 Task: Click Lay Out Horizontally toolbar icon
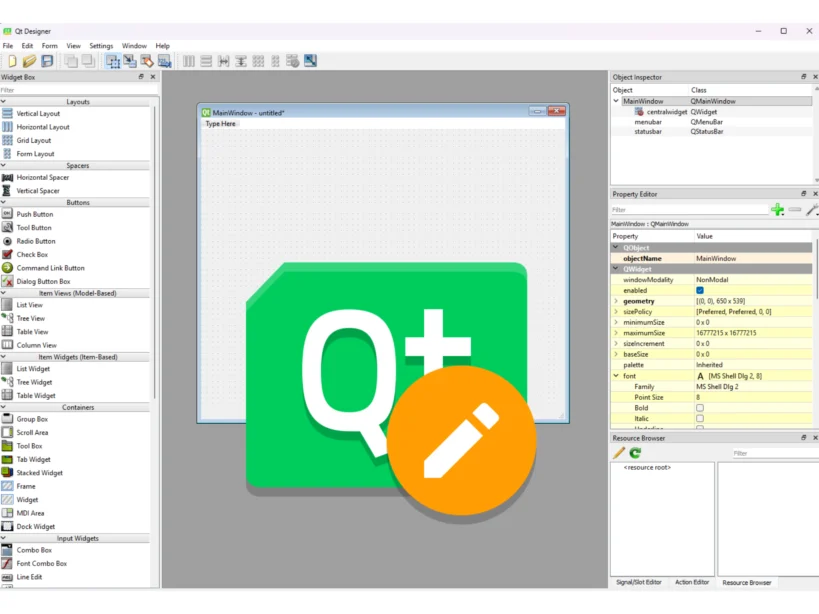(189, 61)
